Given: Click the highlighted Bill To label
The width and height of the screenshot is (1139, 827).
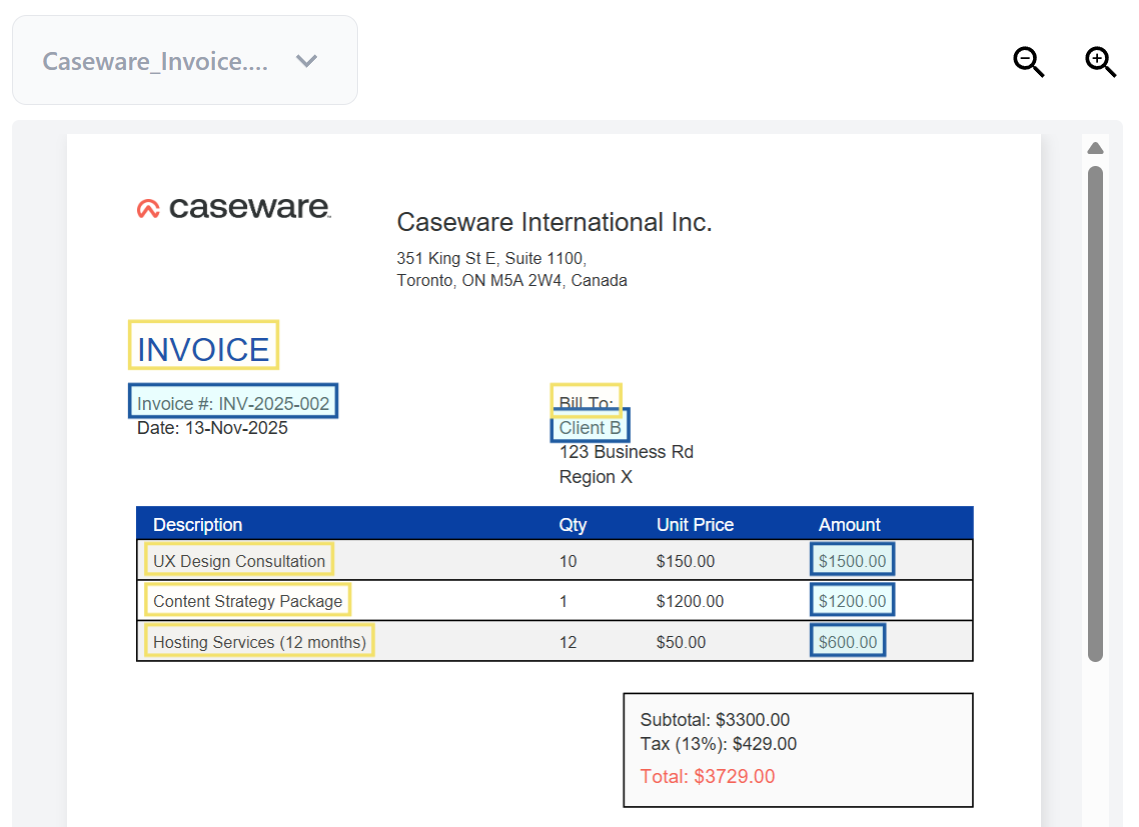Looking at the screenshot, I should [586, 400].
